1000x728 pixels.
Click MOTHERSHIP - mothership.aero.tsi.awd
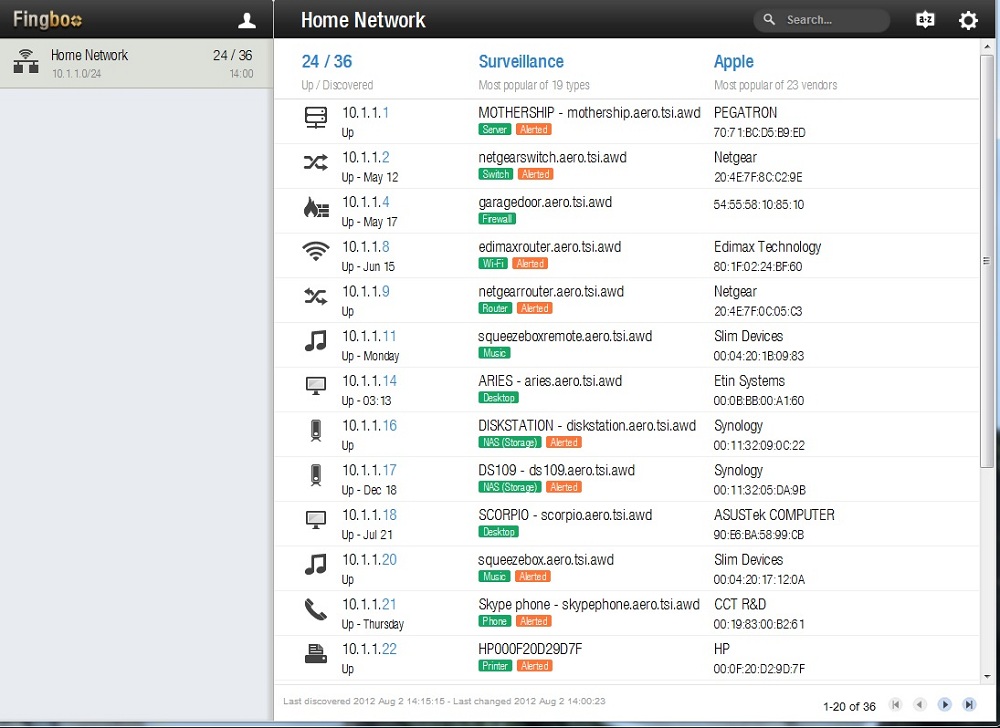pyautogui.click(x=589, y=113)
